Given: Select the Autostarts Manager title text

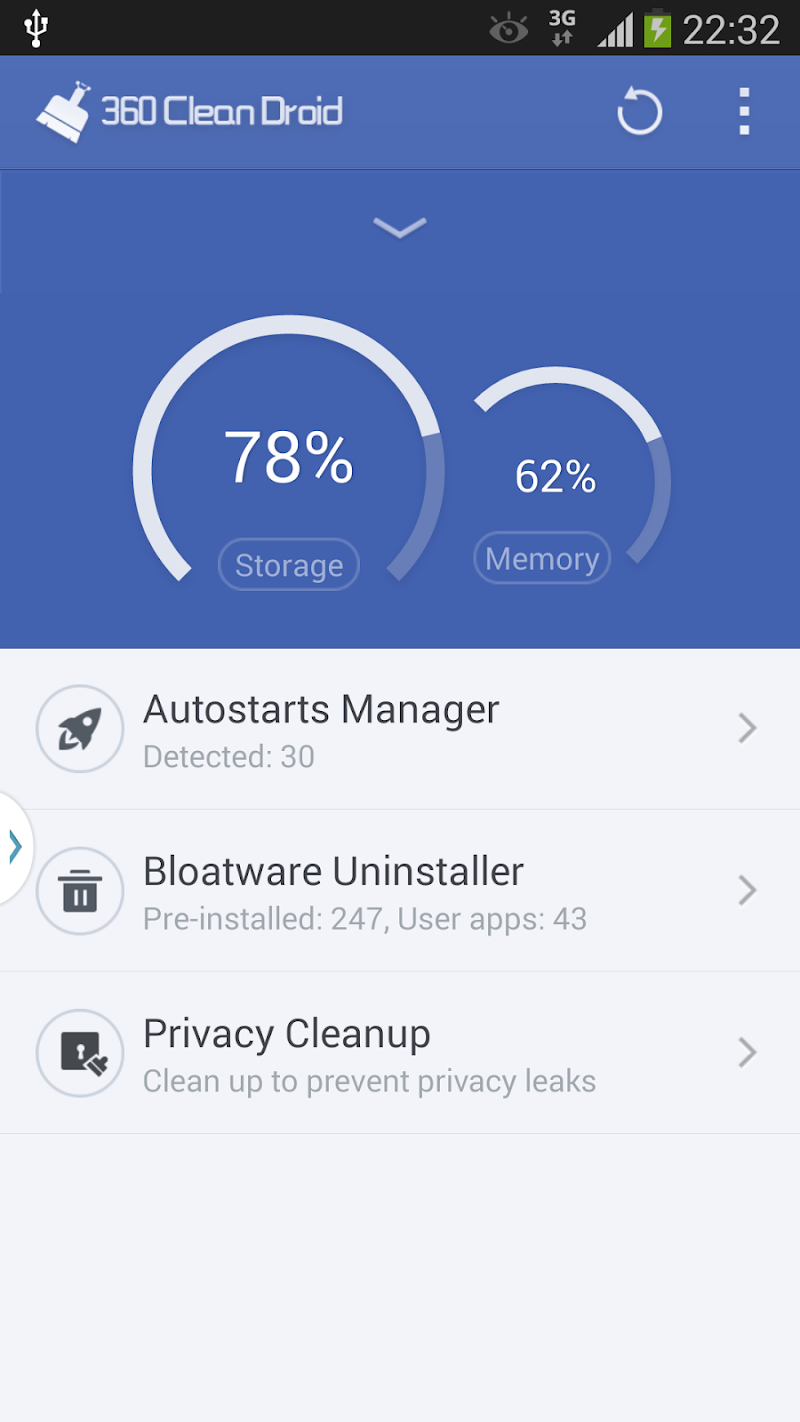Looking at the screenshot, I should (x=321, y=710).
